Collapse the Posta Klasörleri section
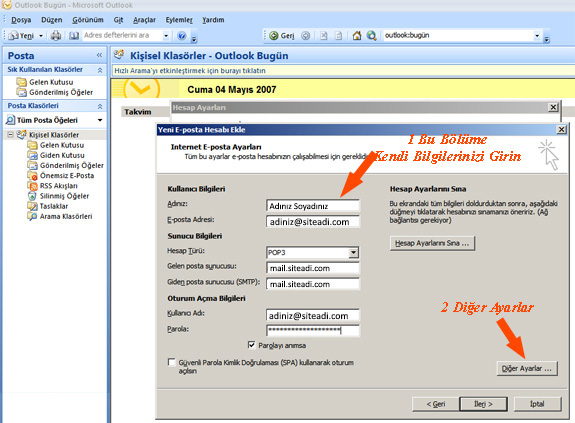 point(100,106)
